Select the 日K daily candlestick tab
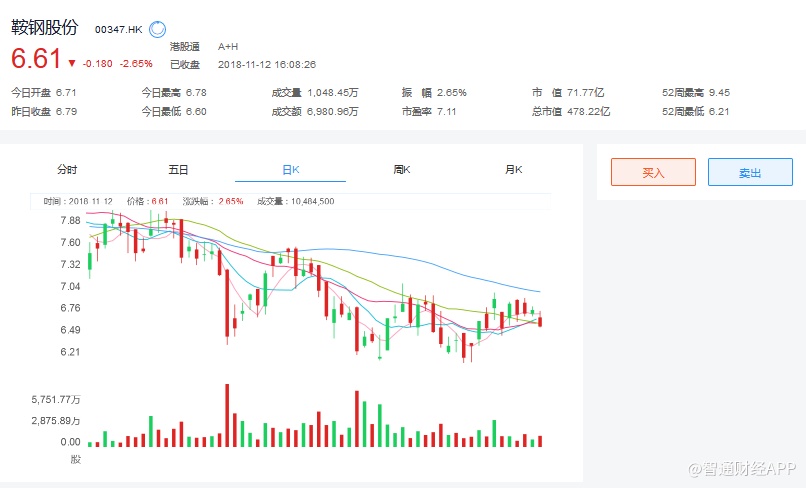 (x=290, y=170)
